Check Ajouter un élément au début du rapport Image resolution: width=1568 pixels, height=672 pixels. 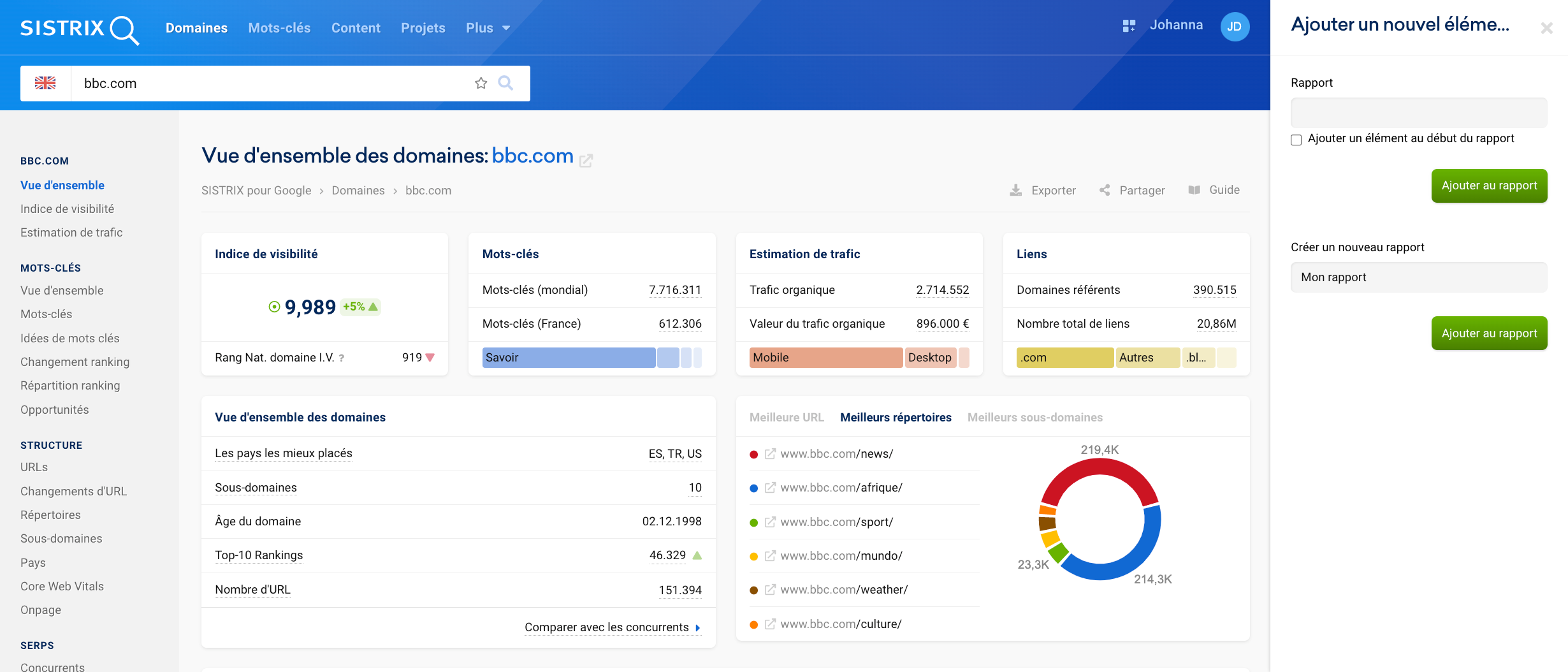(1296, 140)
